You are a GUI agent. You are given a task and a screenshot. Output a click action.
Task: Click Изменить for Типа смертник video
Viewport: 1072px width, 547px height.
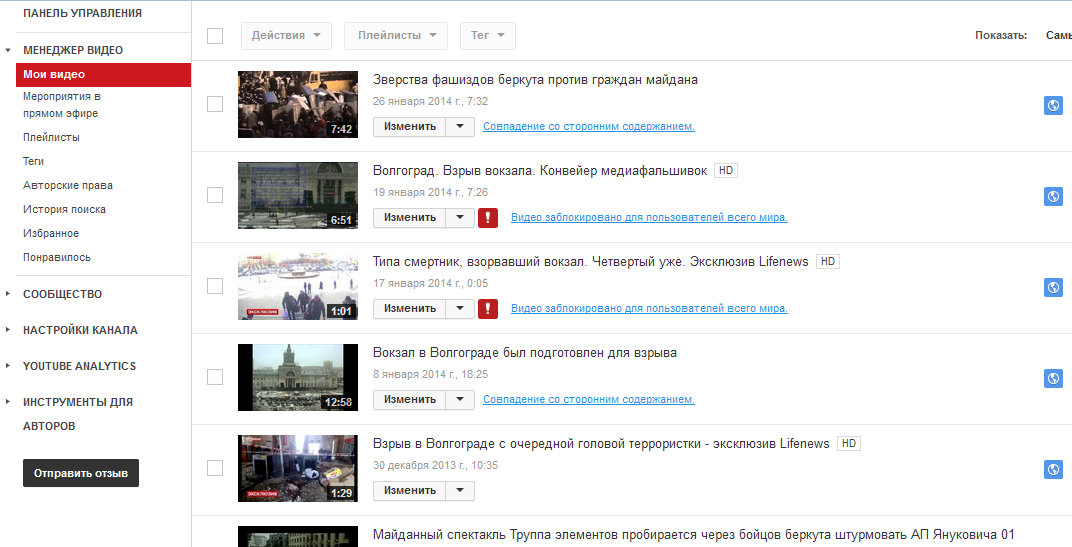410,308
